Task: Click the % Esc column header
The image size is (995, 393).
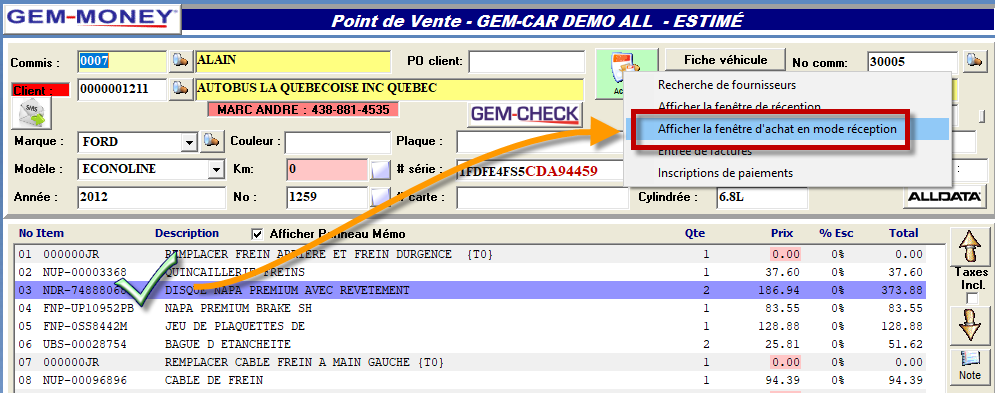Action: point(836,234)
